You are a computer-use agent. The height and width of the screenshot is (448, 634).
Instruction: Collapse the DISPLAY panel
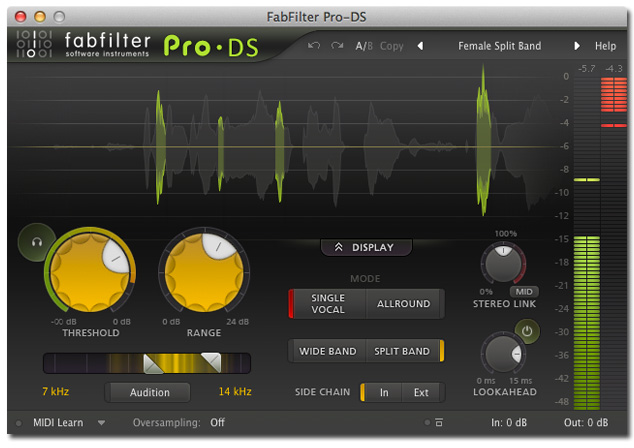tap(366, 247)
